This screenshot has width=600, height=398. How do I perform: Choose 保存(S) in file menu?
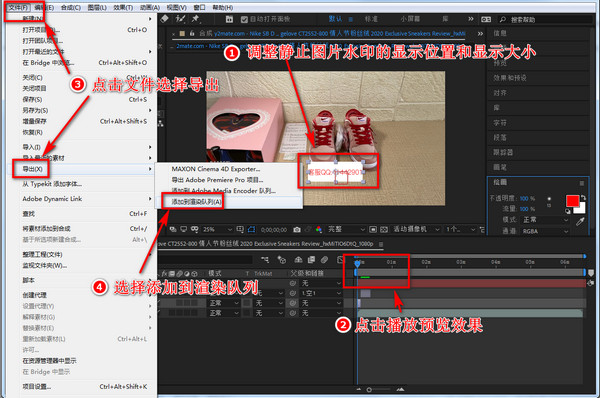(x=83, y=100)
